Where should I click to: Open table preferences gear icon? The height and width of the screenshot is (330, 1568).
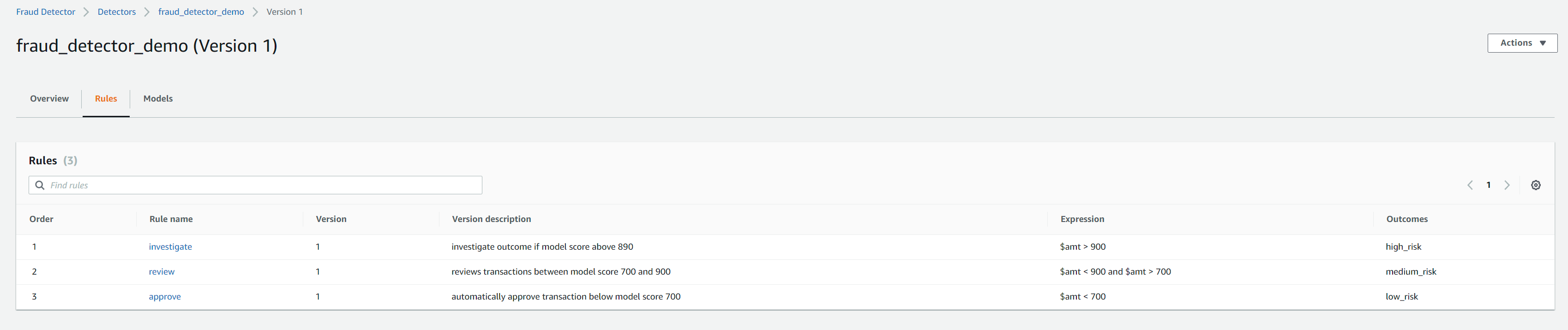click(x=1535, y=185)
